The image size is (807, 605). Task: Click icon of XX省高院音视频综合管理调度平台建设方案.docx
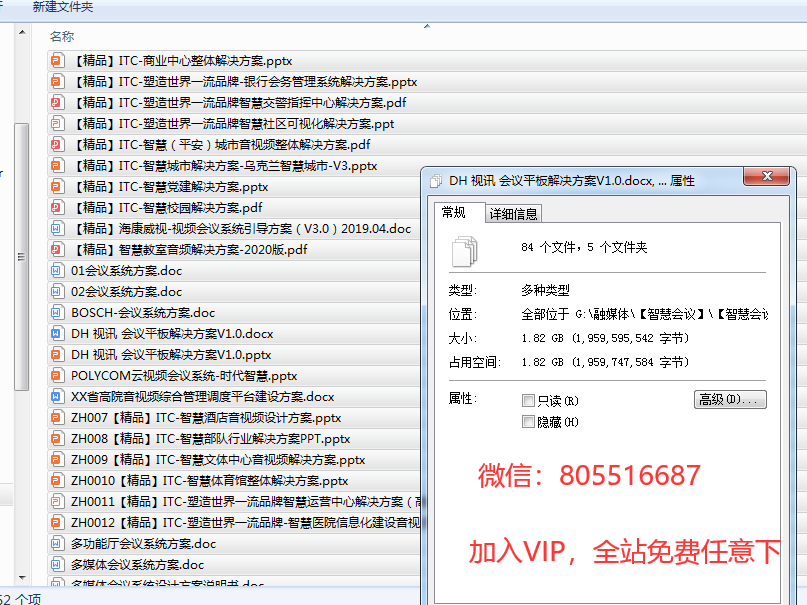point(57,397)
